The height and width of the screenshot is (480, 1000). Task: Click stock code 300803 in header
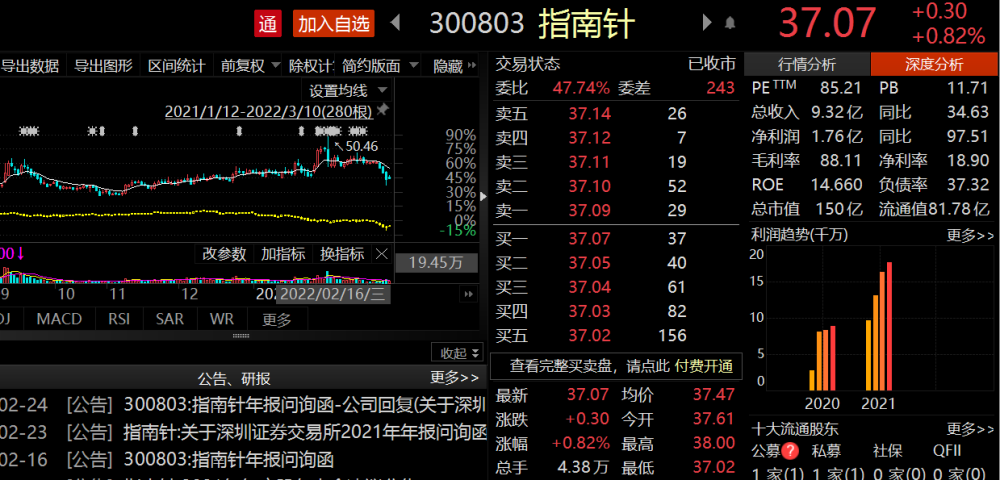click(477, 24)
